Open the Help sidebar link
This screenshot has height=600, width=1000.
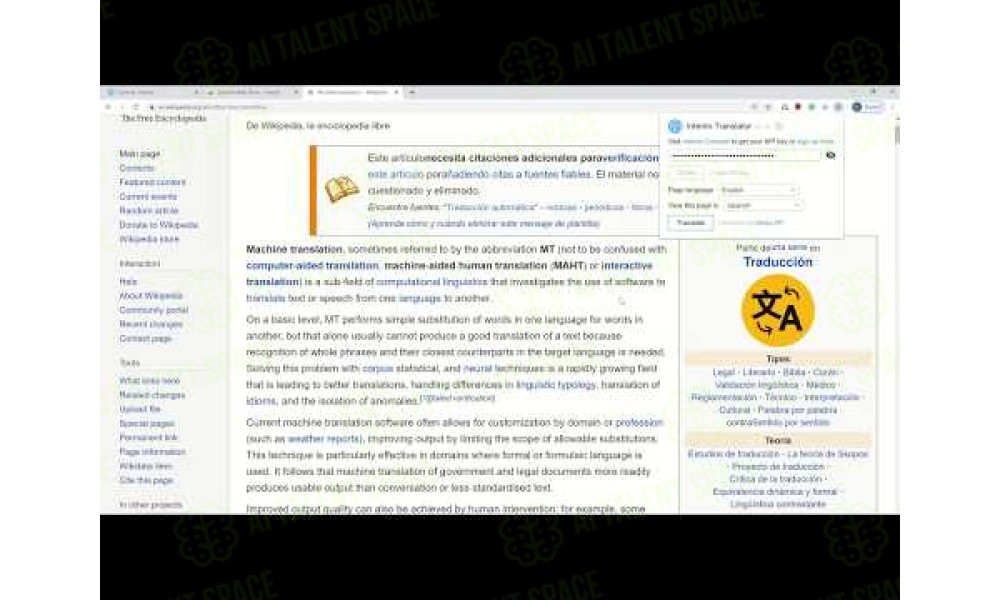pos(128,282)
